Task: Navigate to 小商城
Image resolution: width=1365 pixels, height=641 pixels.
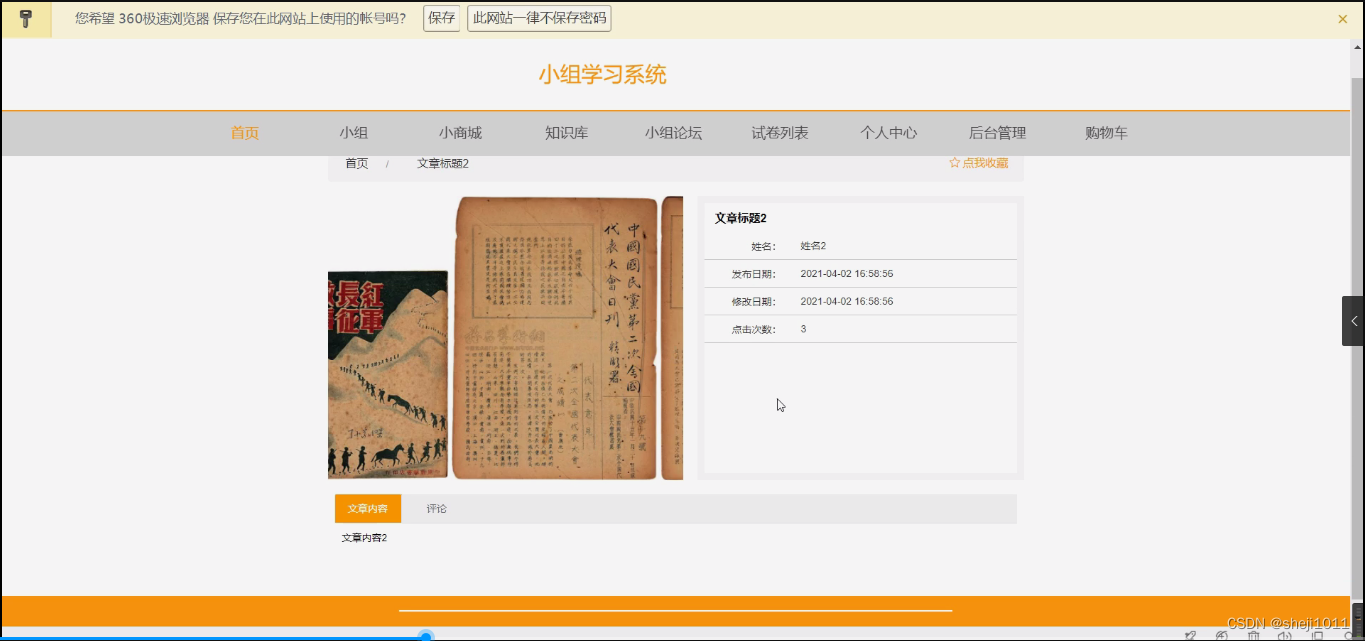Action: (x=462, y=132)
